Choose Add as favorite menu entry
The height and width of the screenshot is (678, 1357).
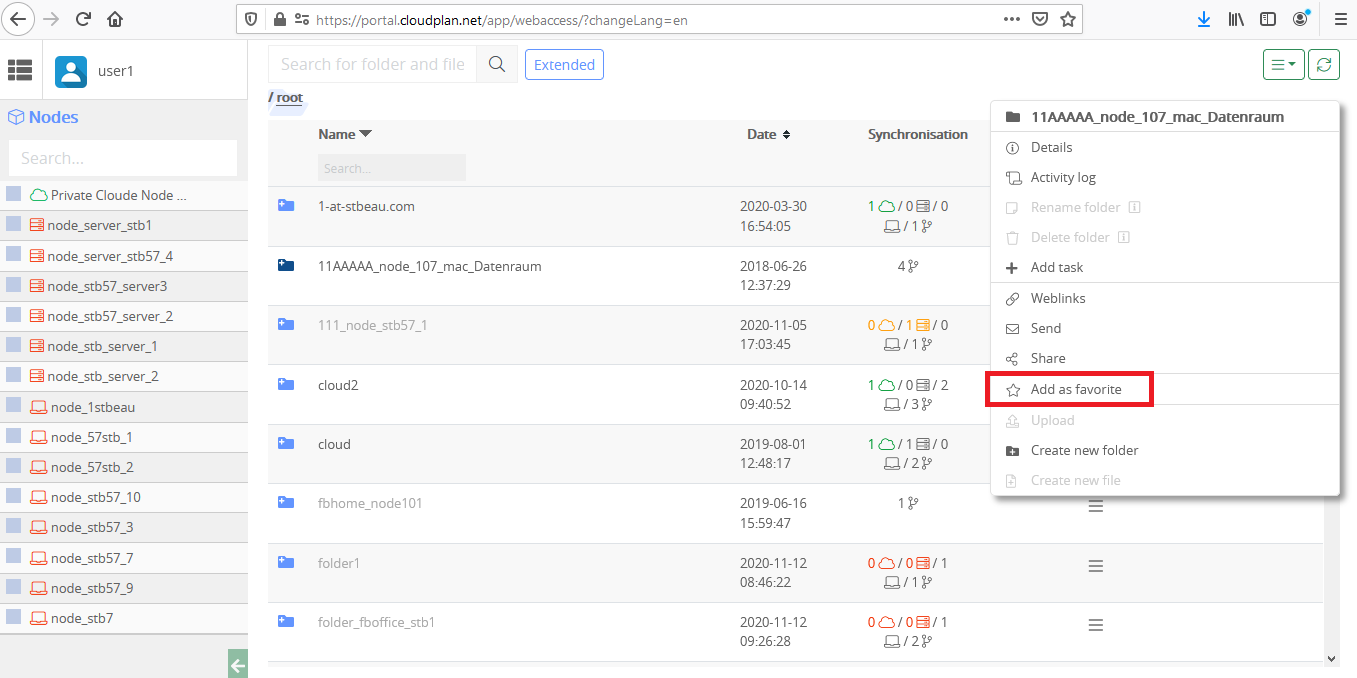click(1076, 389)
